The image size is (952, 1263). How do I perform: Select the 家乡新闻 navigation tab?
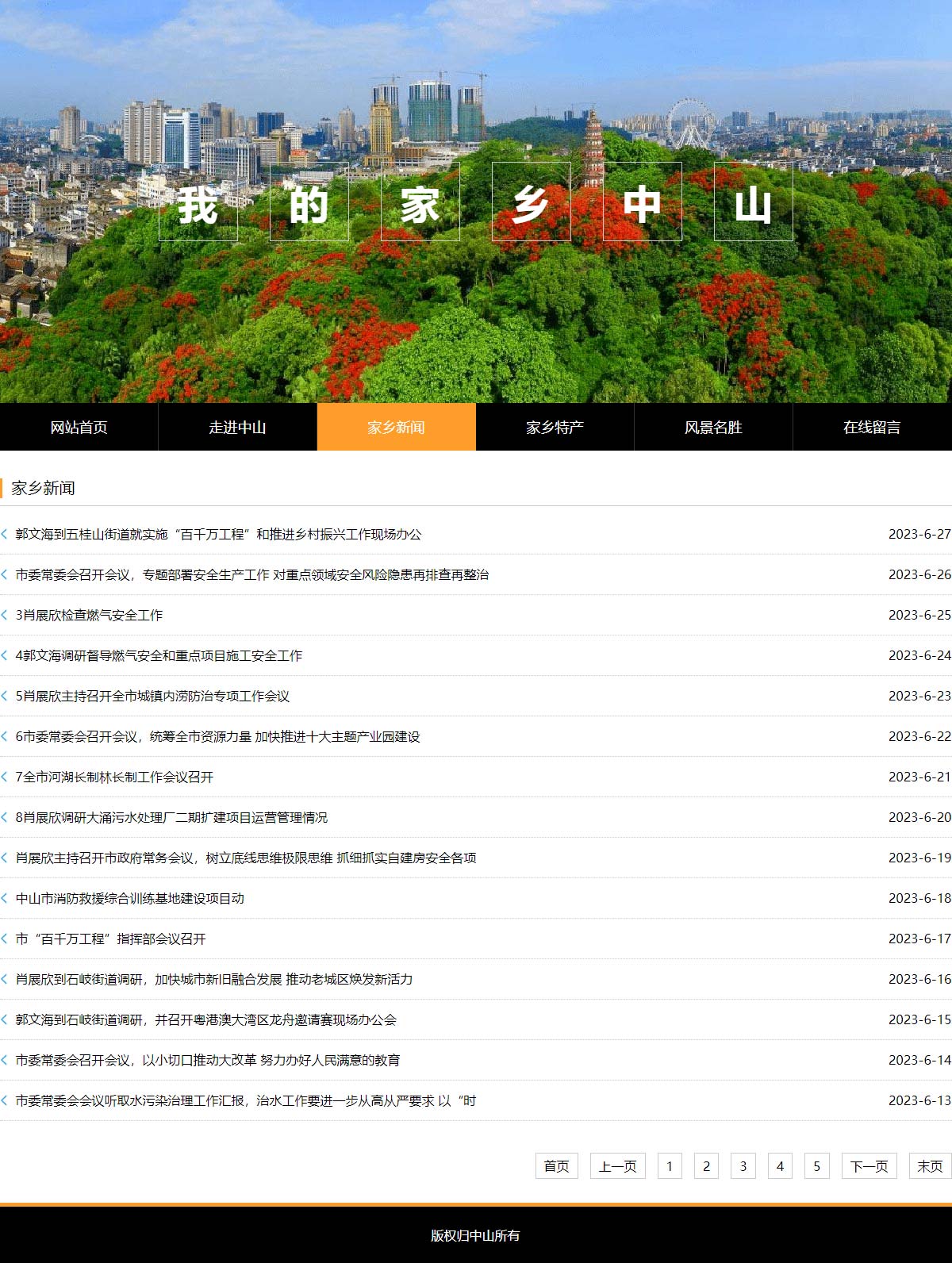(397, 427)
